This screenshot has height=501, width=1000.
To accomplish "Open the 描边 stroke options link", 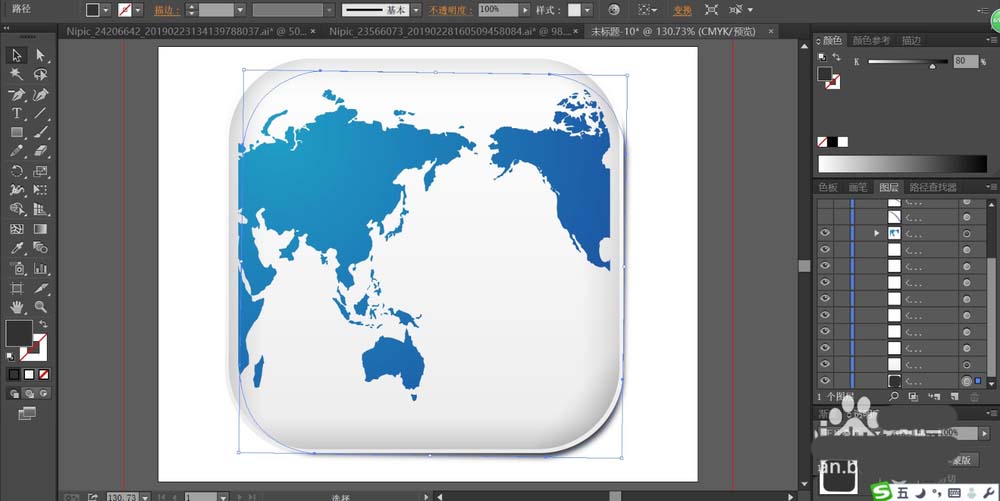I will coord(166,10).
